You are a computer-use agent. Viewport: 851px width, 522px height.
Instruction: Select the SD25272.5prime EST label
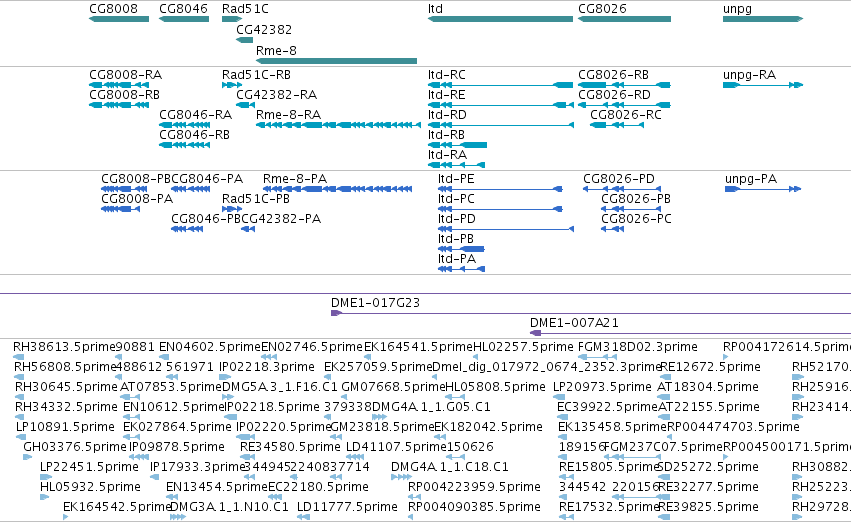pyautogui.click(x=708, y=467)
